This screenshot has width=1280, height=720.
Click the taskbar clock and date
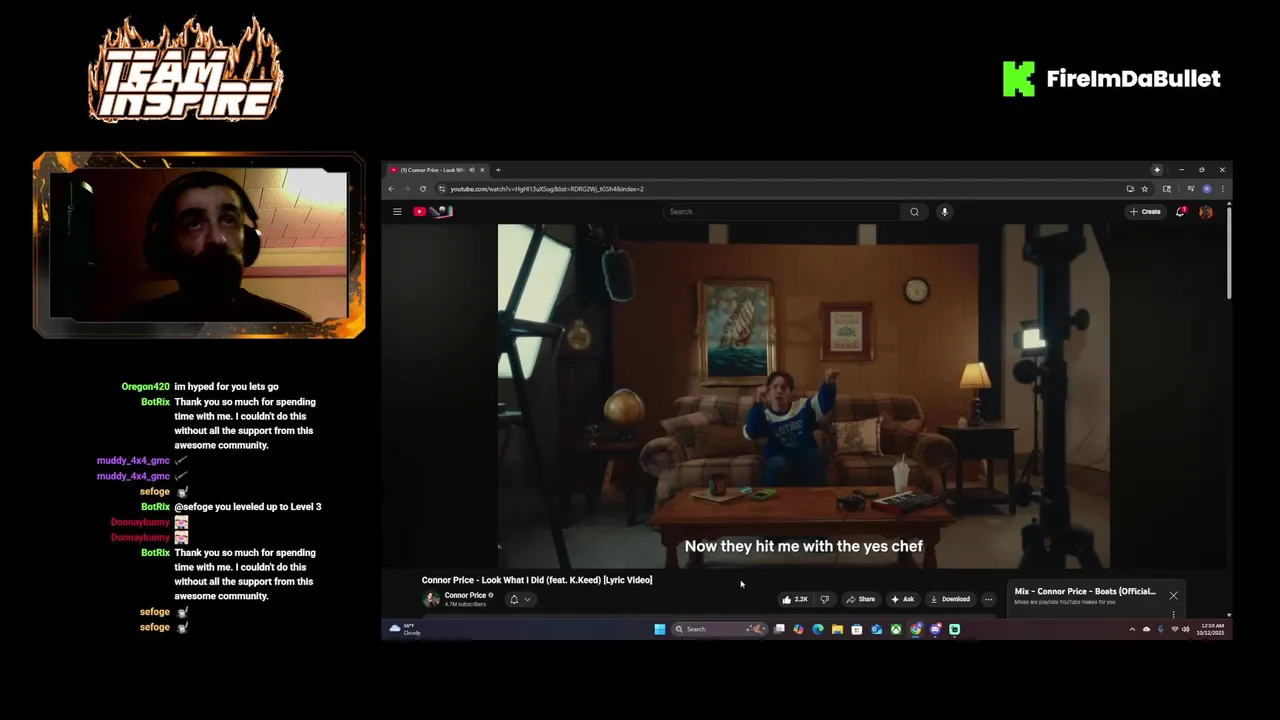point(1210,629)
